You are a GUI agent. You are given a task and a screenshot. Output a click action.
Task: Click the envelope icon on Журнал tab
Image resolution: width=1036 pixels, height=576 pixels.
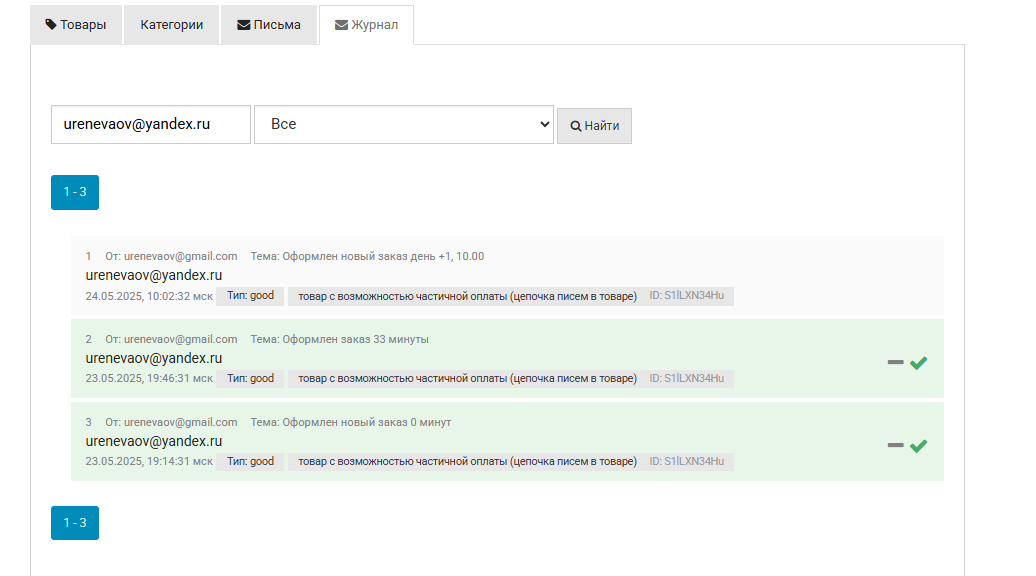click(x=341, y=25)
